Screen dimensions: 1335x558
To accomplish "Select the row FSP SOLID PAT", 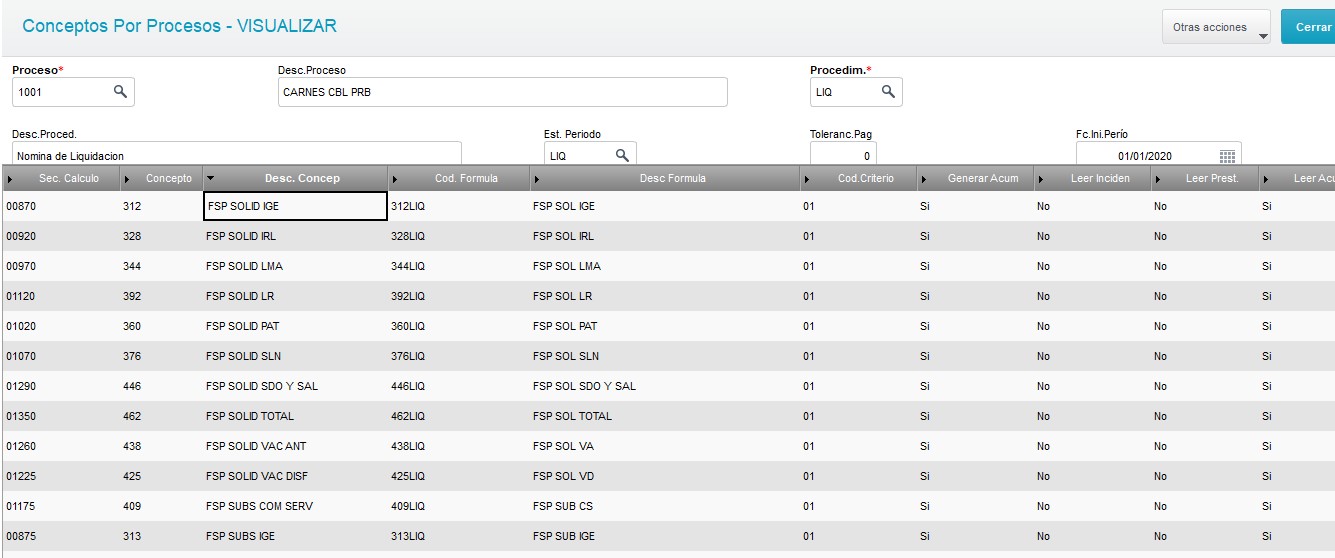I will click(x=667, y=326).
